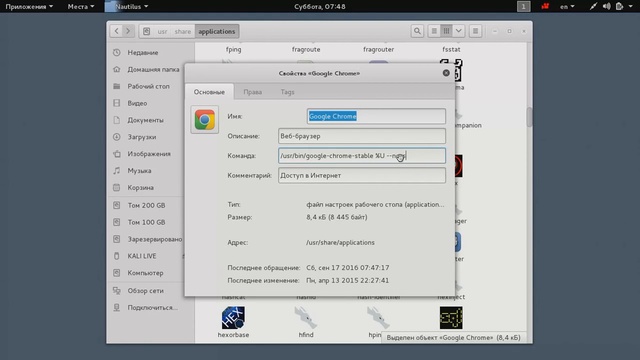Screen dimensions: 640x360
Task: Open the Nautilus app menu in top bar
Action: click(127, 7)
